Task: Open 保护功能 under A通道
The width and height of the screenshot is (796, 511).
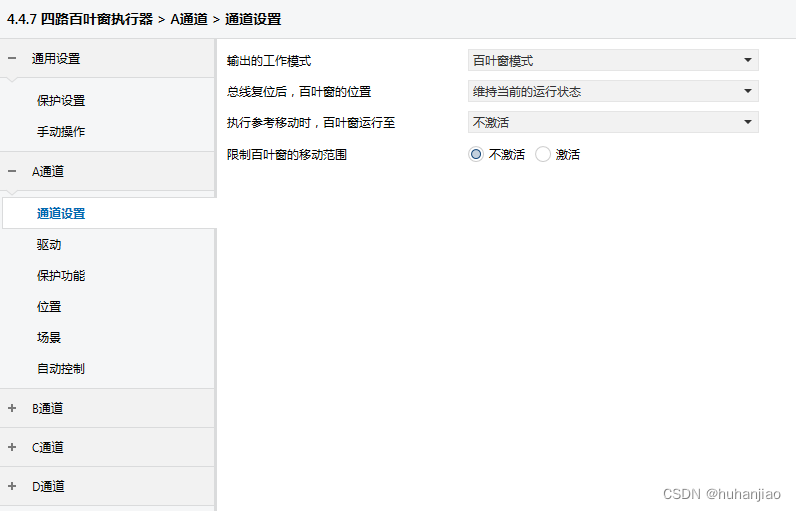Action: coord(61,276)
